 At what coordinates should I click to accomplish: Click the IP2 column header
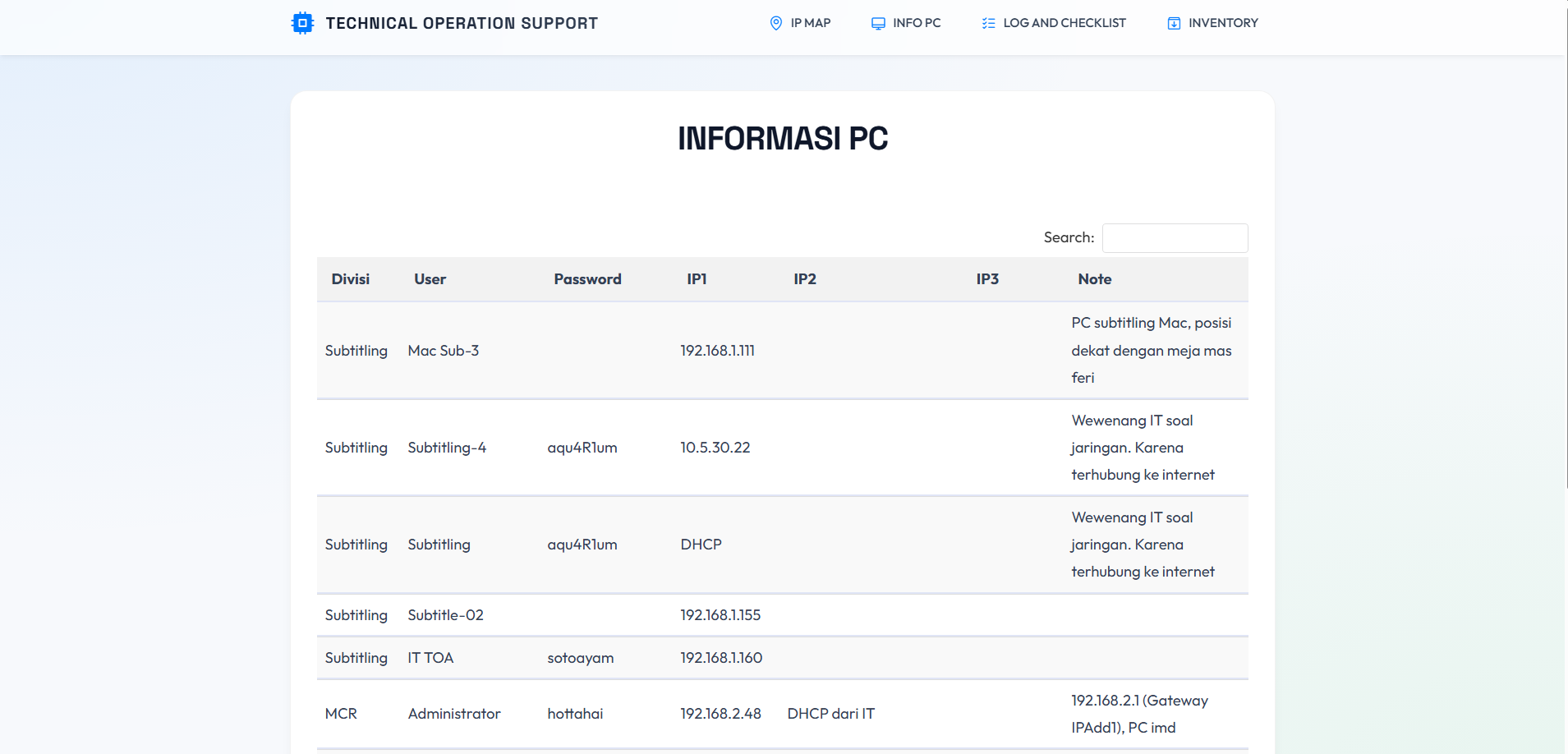click(805, 279)
